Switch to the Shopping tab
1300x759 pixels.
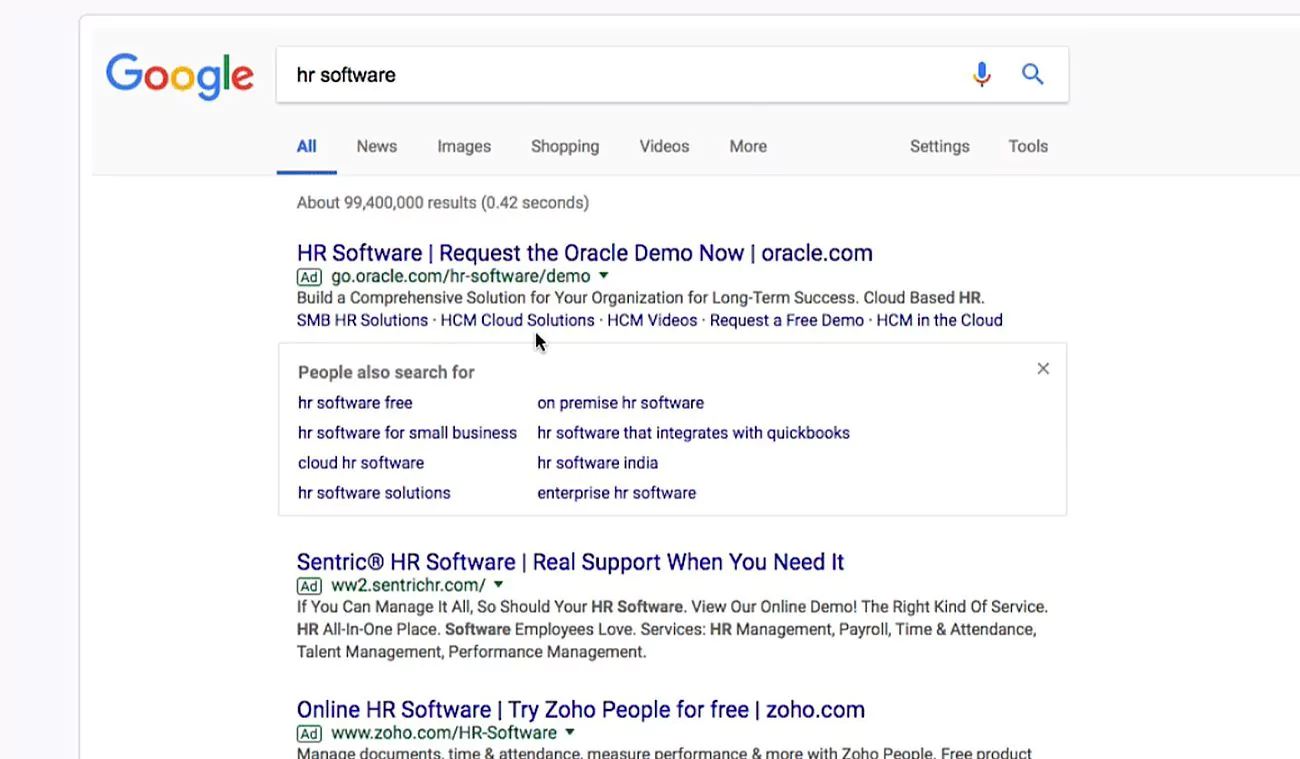565,146
